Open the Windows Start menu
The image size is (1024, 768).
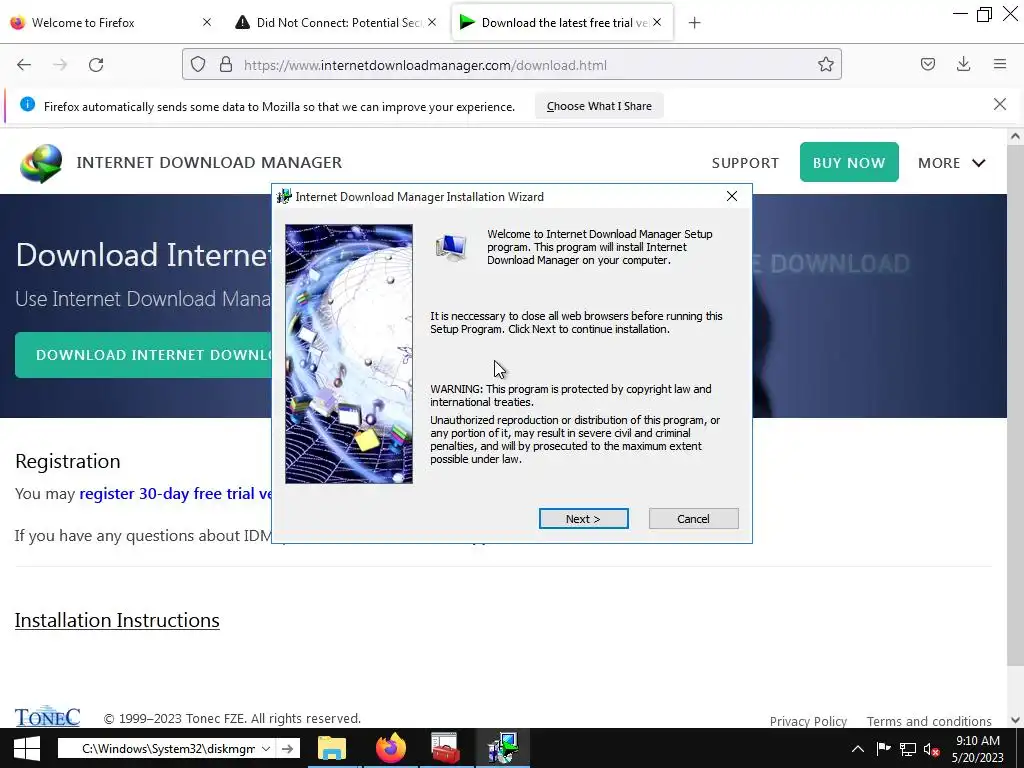point(27,748)
